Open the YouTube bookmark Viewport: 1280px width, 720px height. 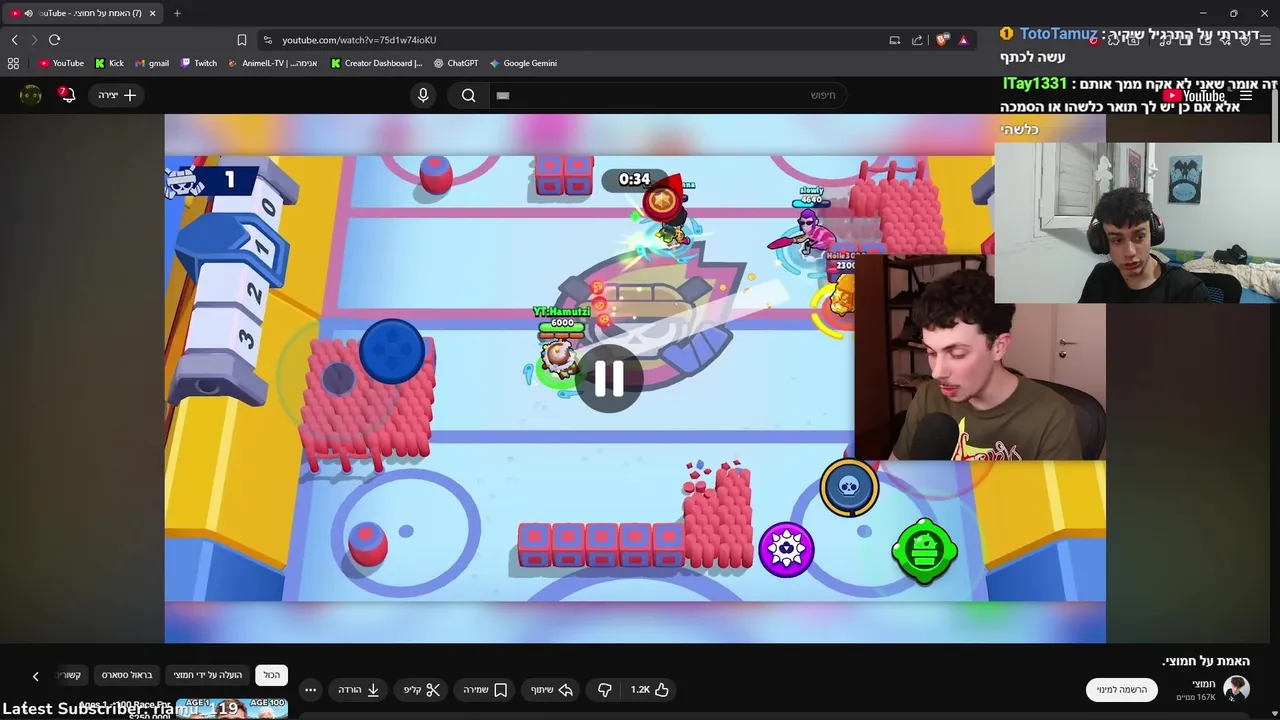61,63
